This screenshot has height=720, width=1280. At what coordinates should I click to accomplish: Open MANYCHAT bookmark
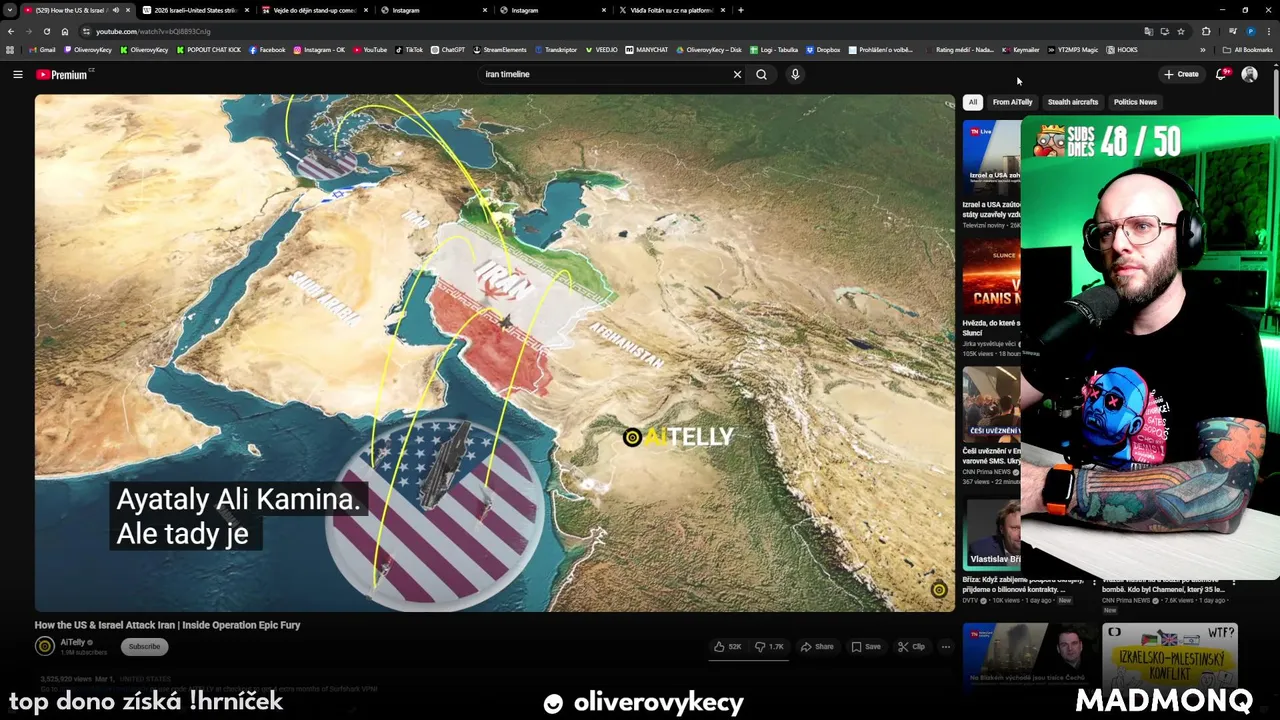pos(646,50)
